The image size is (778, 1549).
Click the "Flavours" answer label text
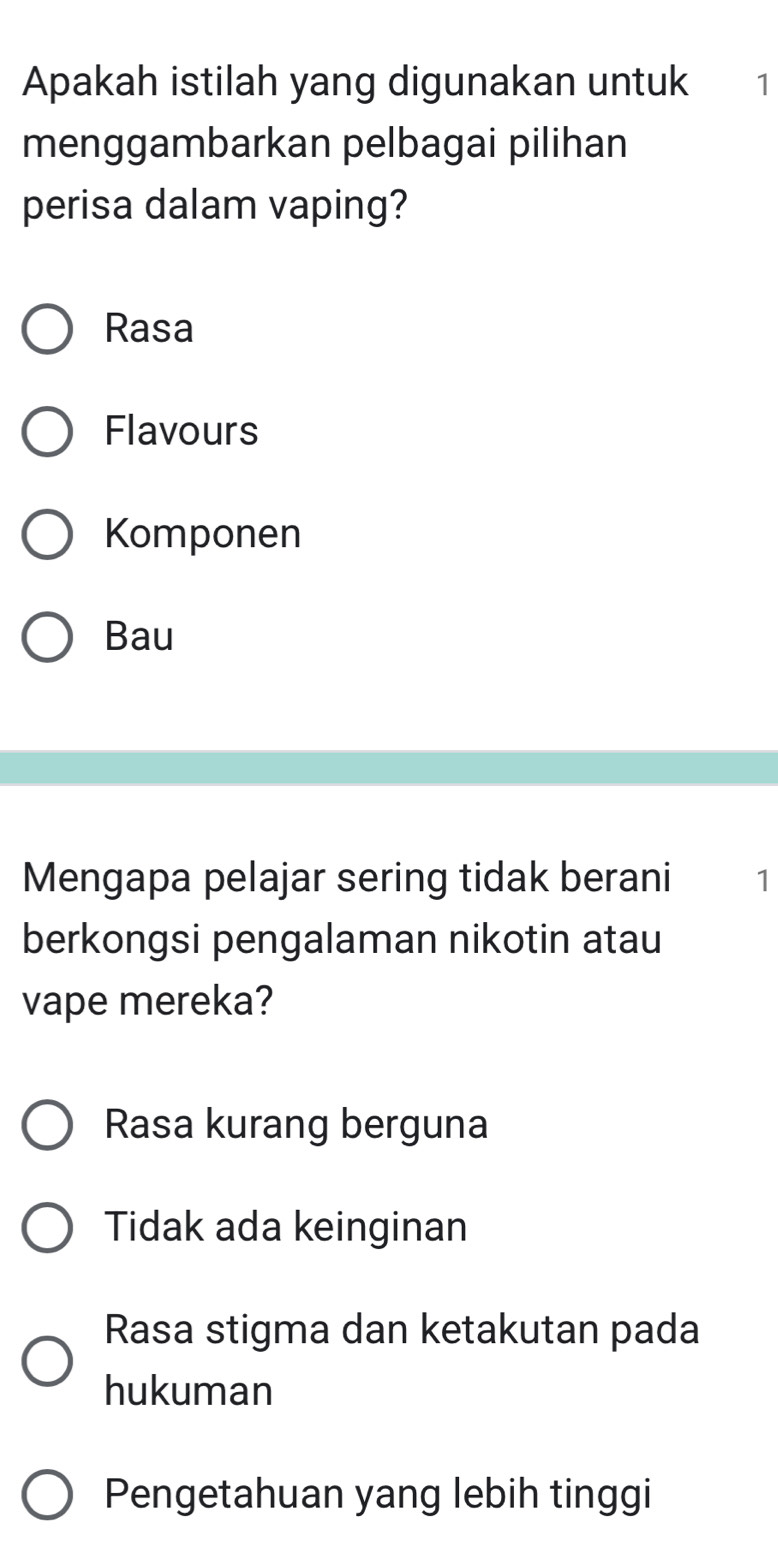pos(182,432)
